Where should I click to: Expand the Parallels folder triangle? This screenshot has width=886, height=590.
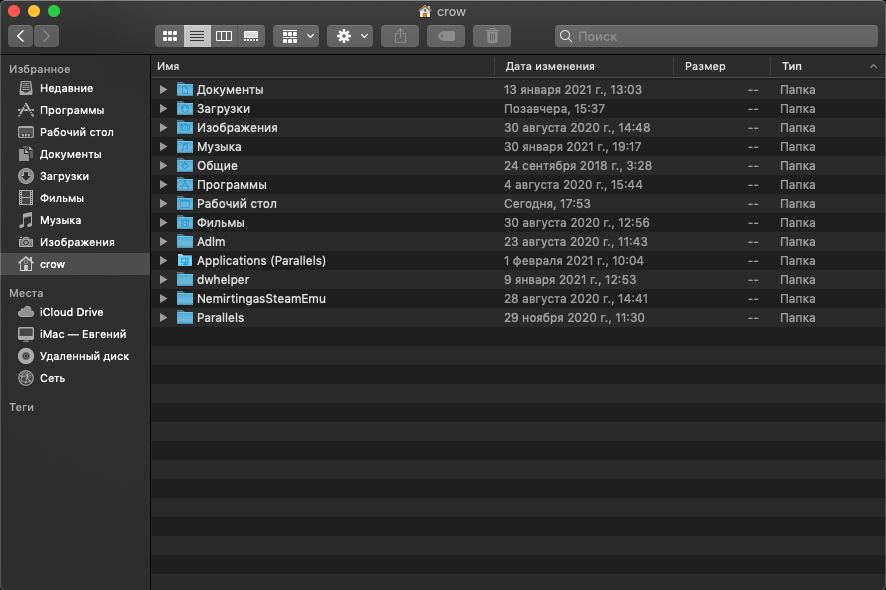pyautogui.click(x=163, y=318)
